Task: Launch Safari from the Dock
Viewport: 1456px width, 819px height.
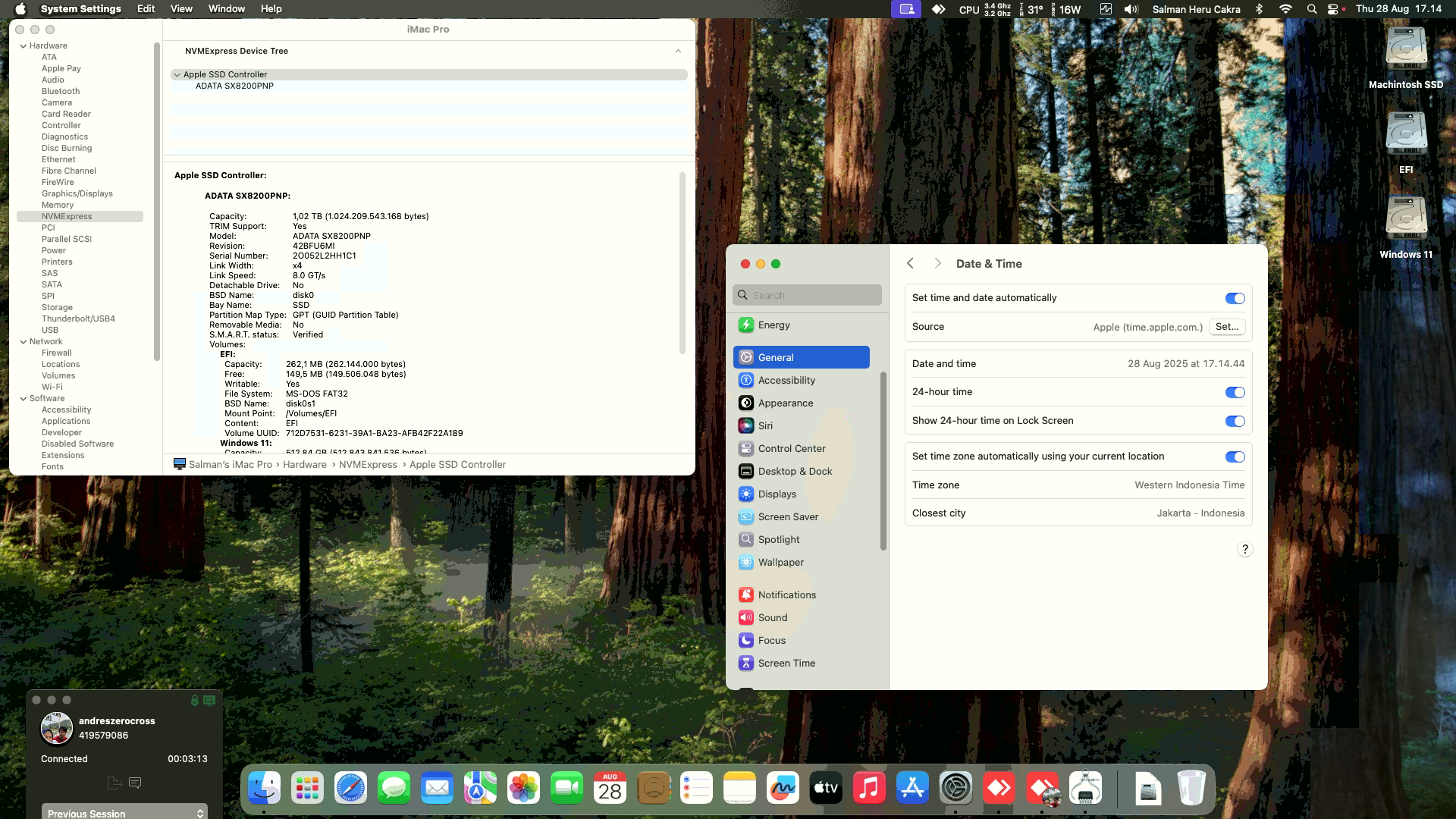Action: click(x=350, y=789)
